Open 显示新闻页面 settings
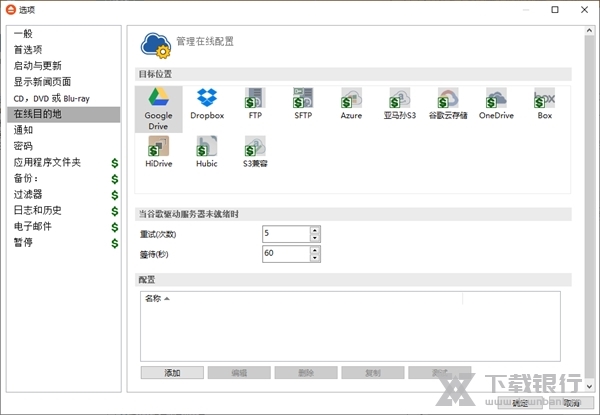Screen dimensions: 600x415 [x=64, y=82]
